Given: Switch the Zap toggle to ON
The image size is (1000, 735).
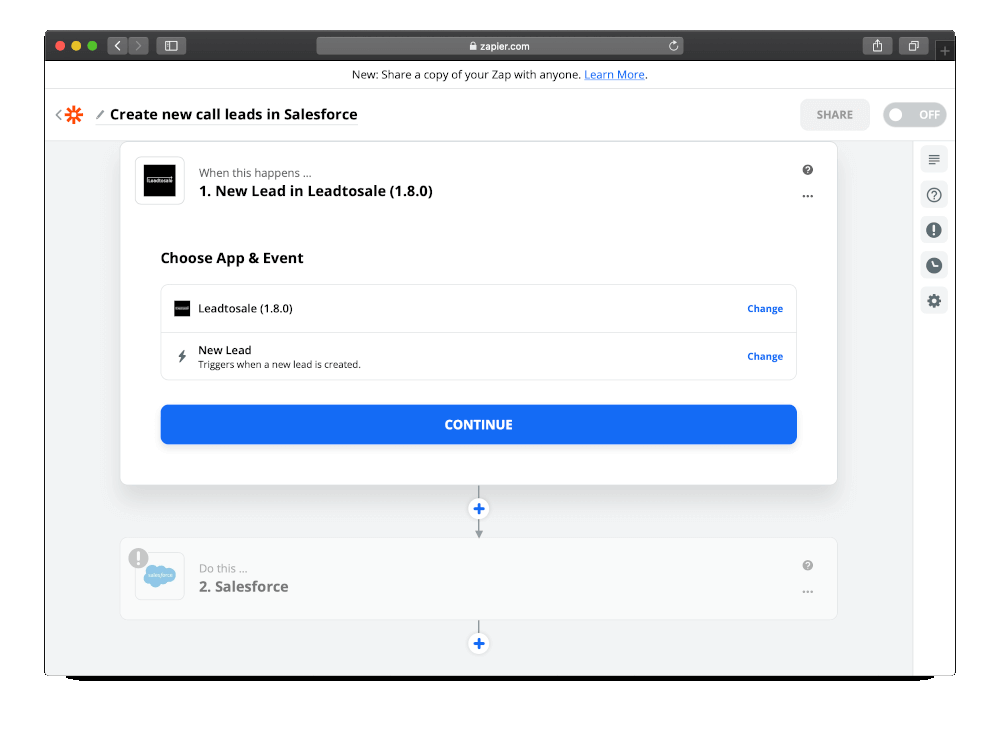Looking at the screenshot, I should [914, 114].
